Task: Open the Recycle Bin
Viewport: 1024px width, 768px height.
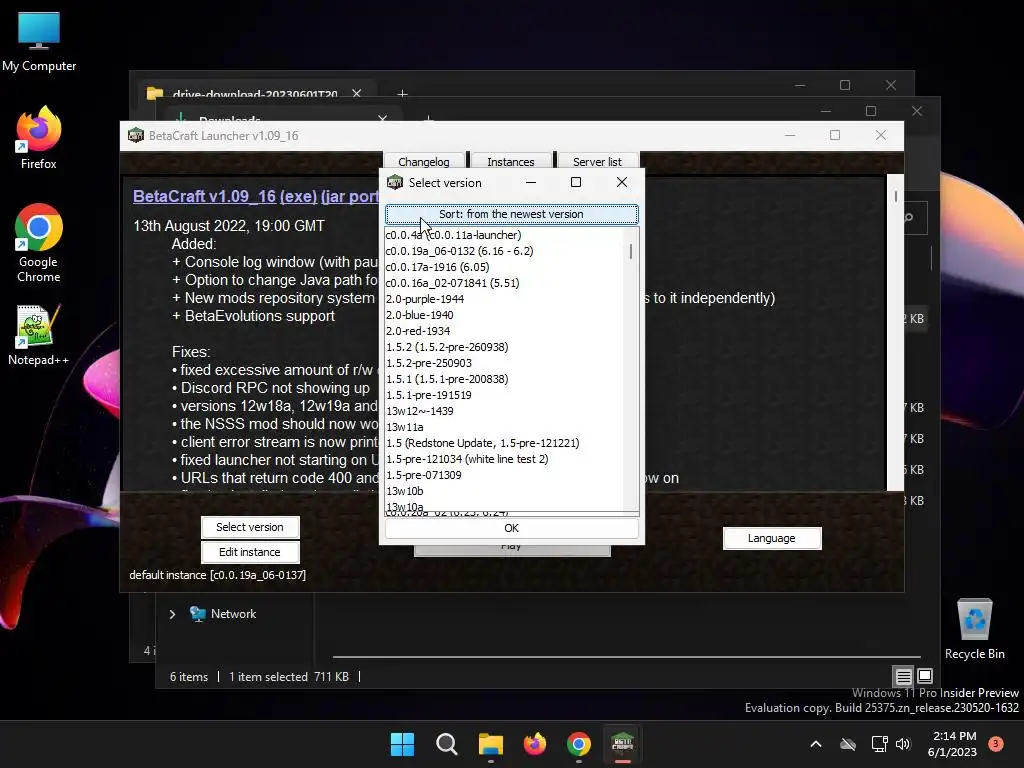Action: coord(974,628)
